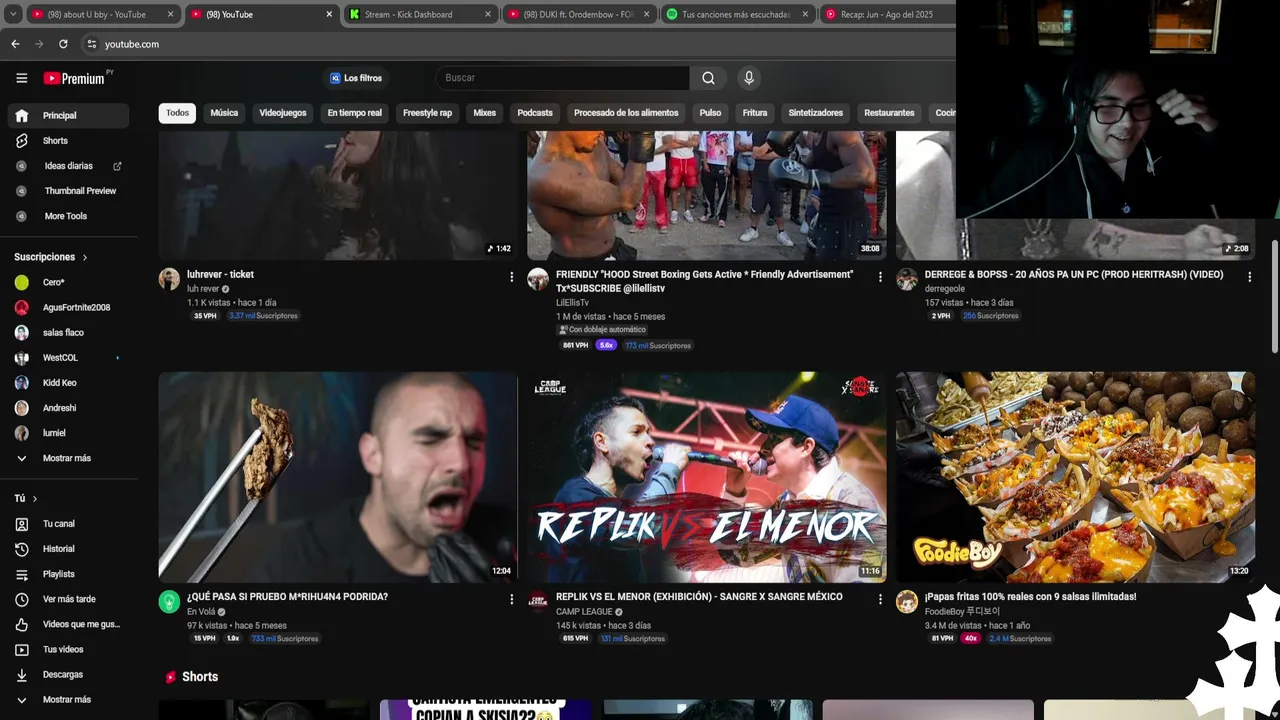Open Tus videos page
This screenshot has width=1280, height=720.
[x=68, y=649]
